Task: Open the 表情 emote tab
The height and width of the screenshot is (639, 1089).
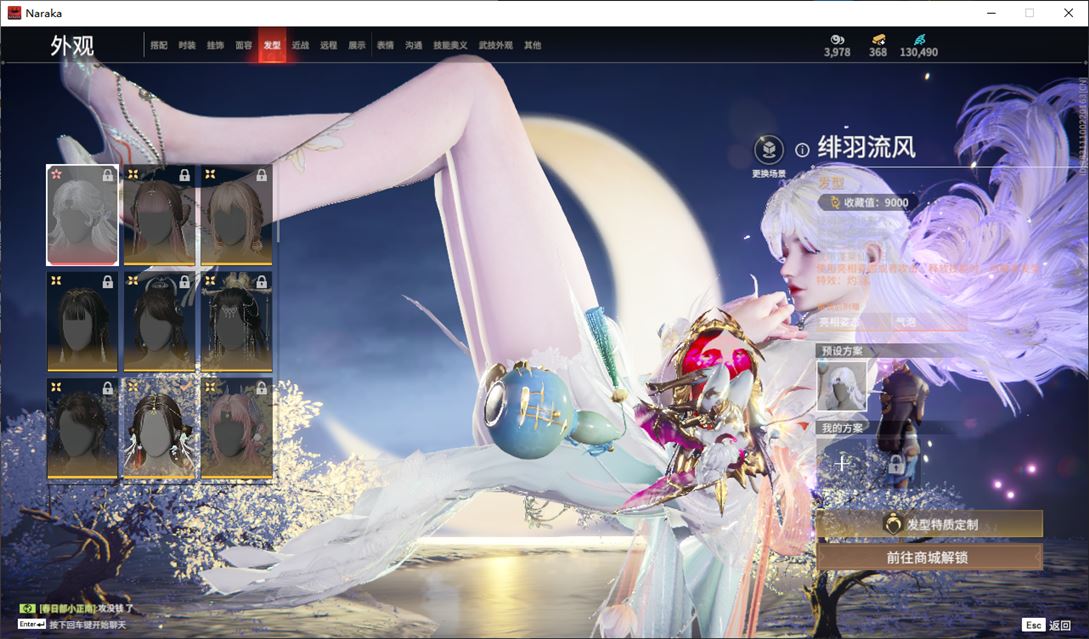Action: (x=385, y=45)
